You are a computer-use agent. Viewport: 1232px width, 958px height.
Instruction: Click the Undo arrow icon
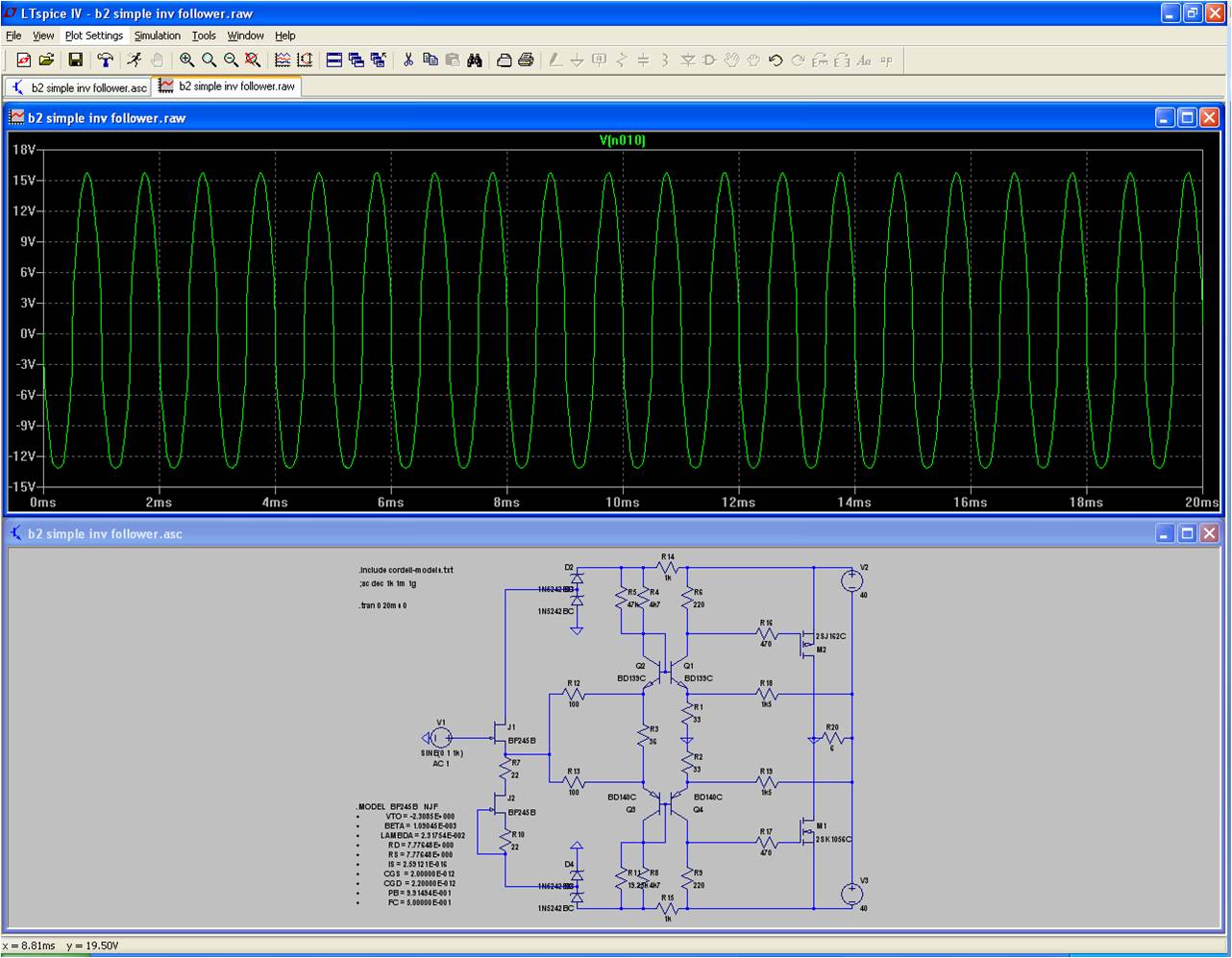[776, 60]
